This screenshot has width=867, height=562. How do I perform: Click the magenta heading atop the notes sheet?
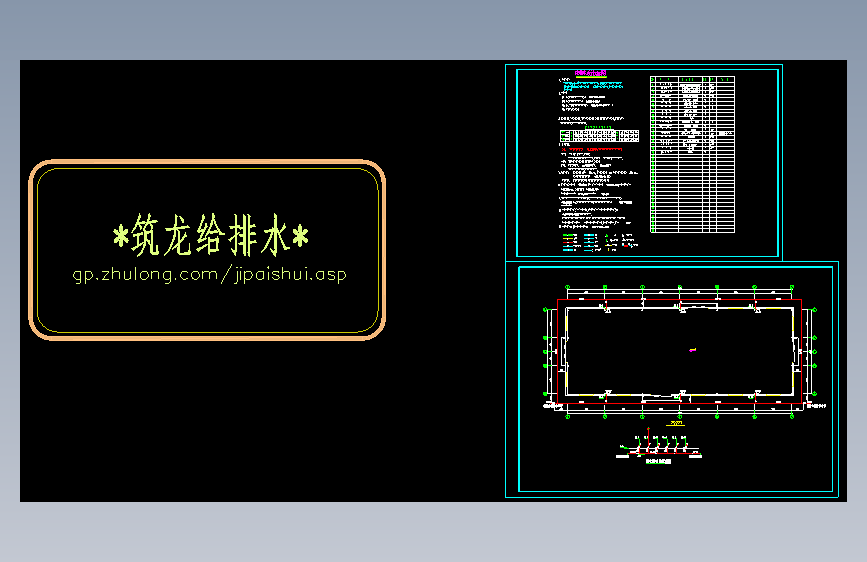tap(591, 73)
